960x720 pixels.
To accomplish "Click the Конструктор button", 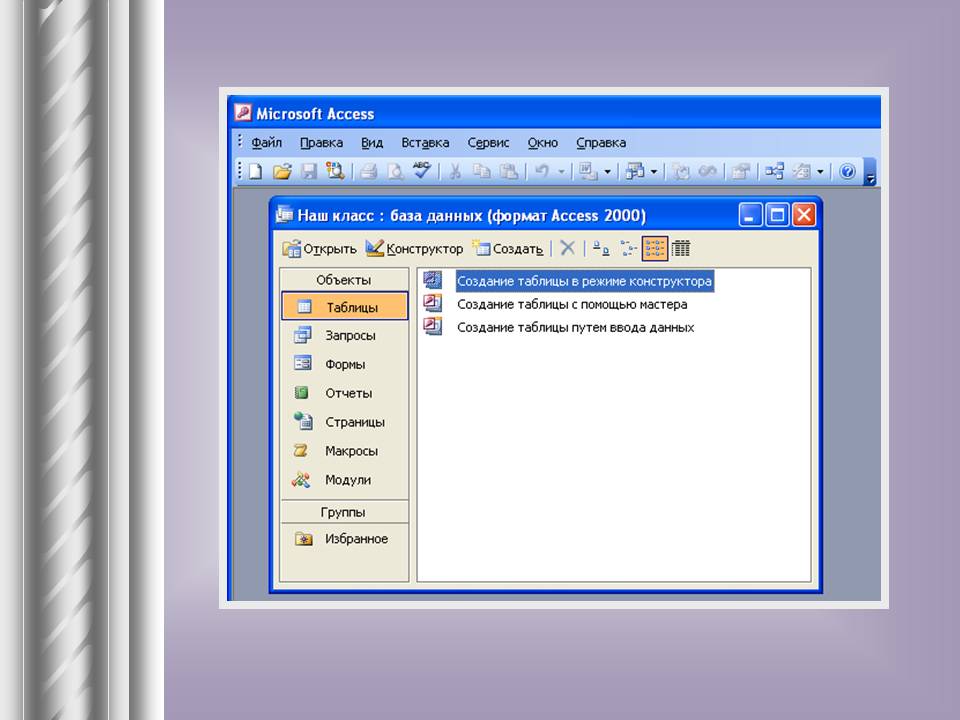I will coord(415,249).
